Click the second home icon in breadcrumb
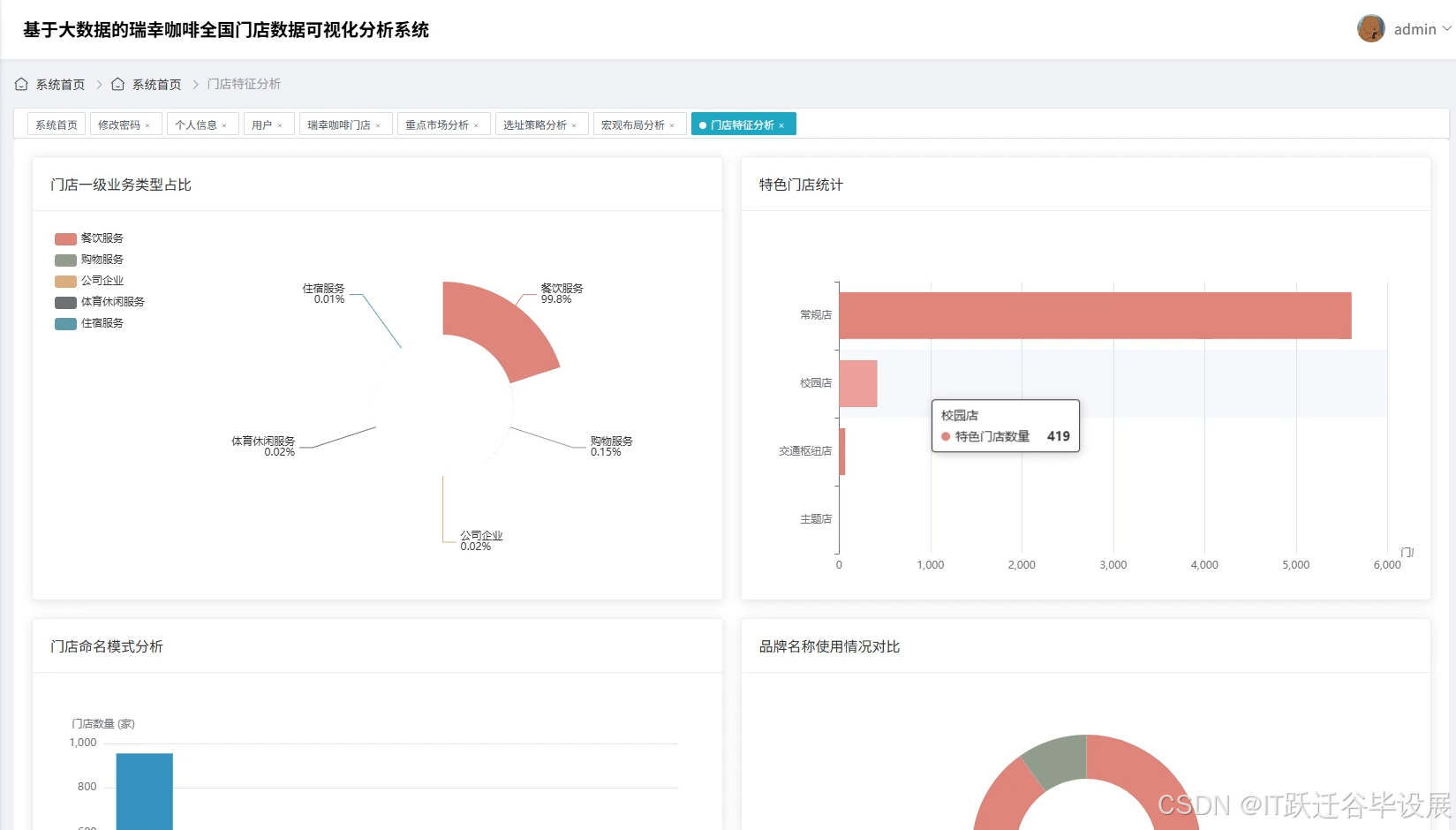Image resolution: width=1456 pixels, height=830 pixels. (117, 84)
